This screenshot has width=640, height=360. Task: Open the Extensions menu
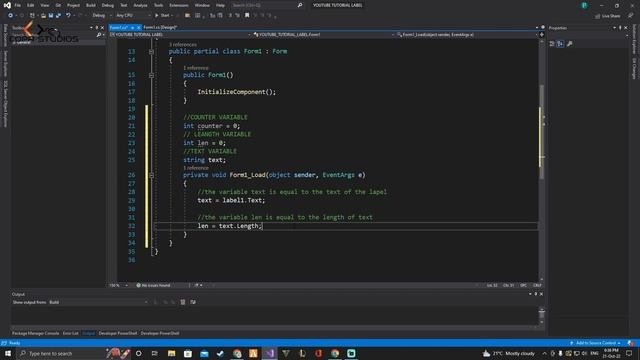click(x=179, y=5)
